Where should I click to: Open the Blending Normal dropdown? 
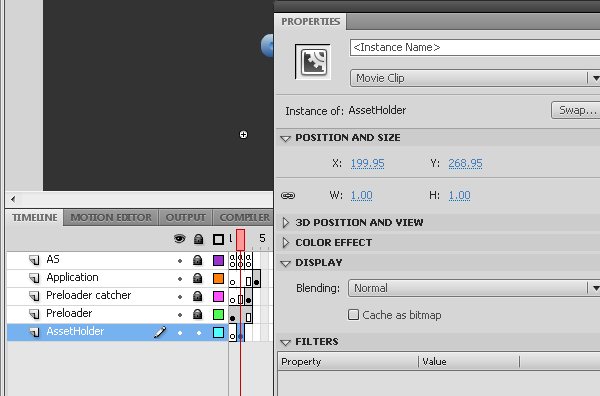(x=474, y=288)
